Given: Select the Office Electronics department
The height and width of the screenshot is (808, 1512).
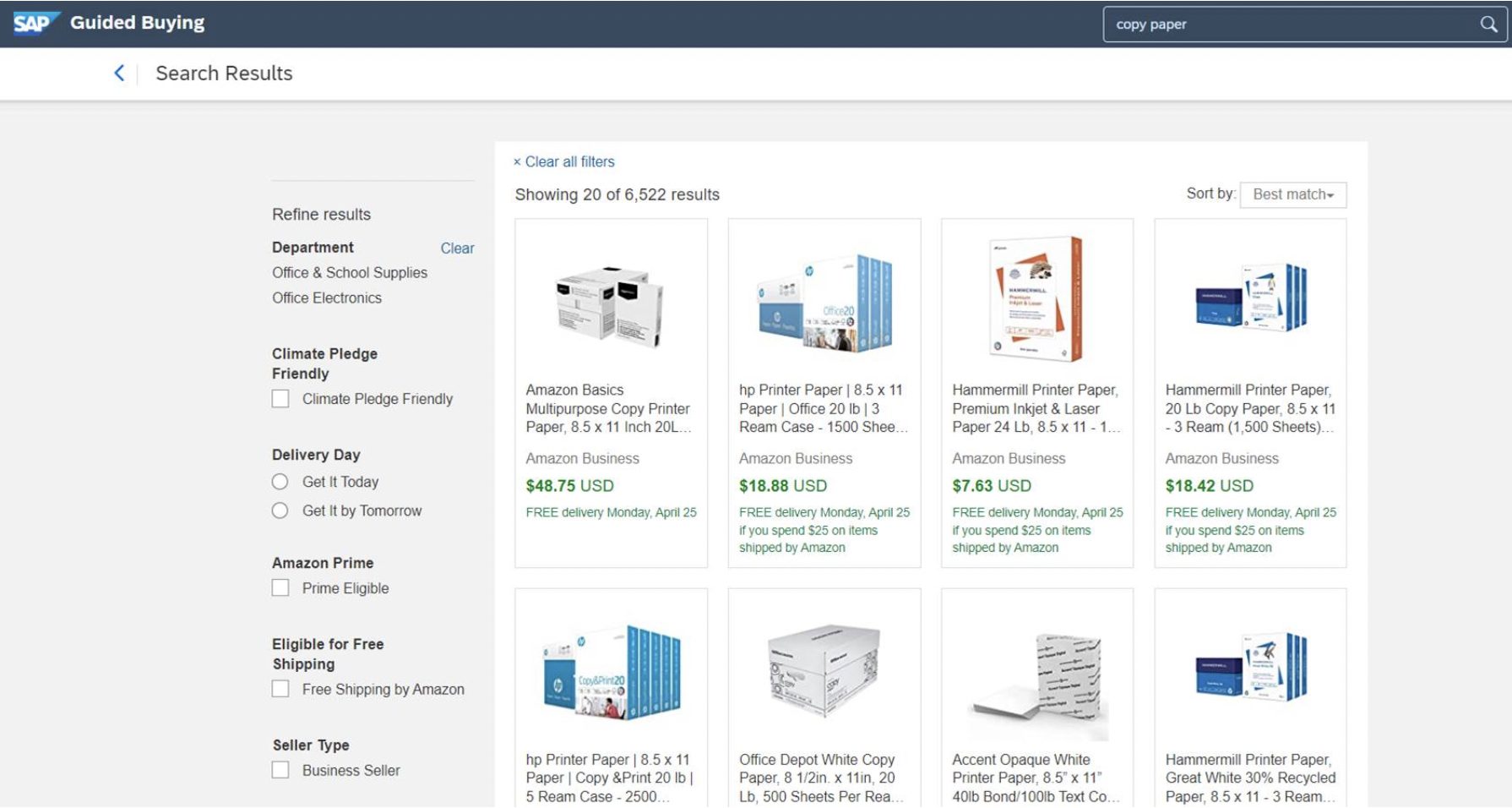Looking at the screenshot, I should [x=328, y=298].
